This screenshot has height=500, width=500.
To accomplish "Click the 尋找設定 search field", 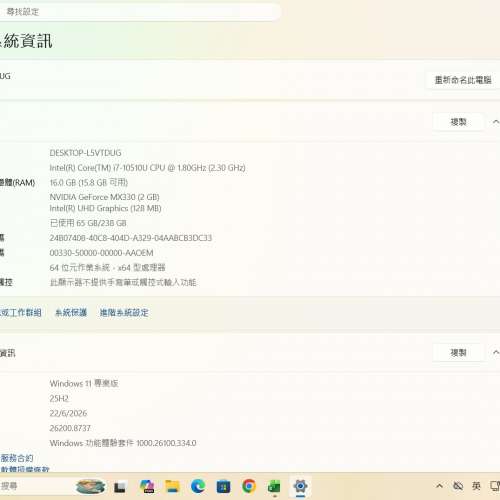I will [x=140, y=12].
